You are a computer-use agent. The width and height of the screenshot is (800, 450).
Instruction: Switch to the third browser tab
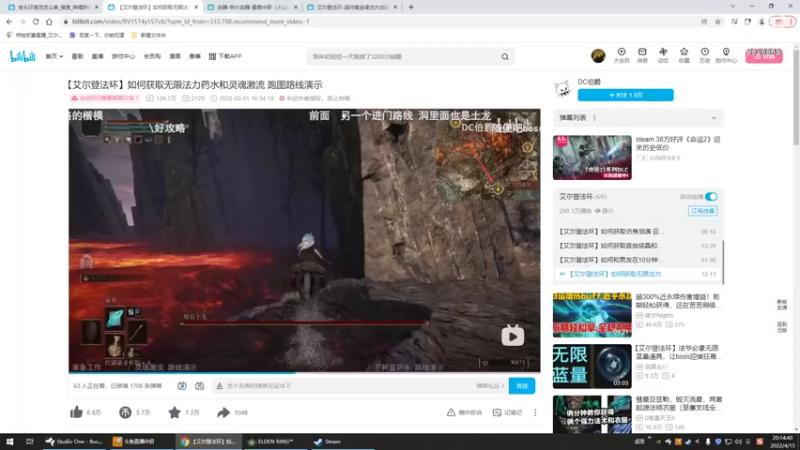(252, 7)
